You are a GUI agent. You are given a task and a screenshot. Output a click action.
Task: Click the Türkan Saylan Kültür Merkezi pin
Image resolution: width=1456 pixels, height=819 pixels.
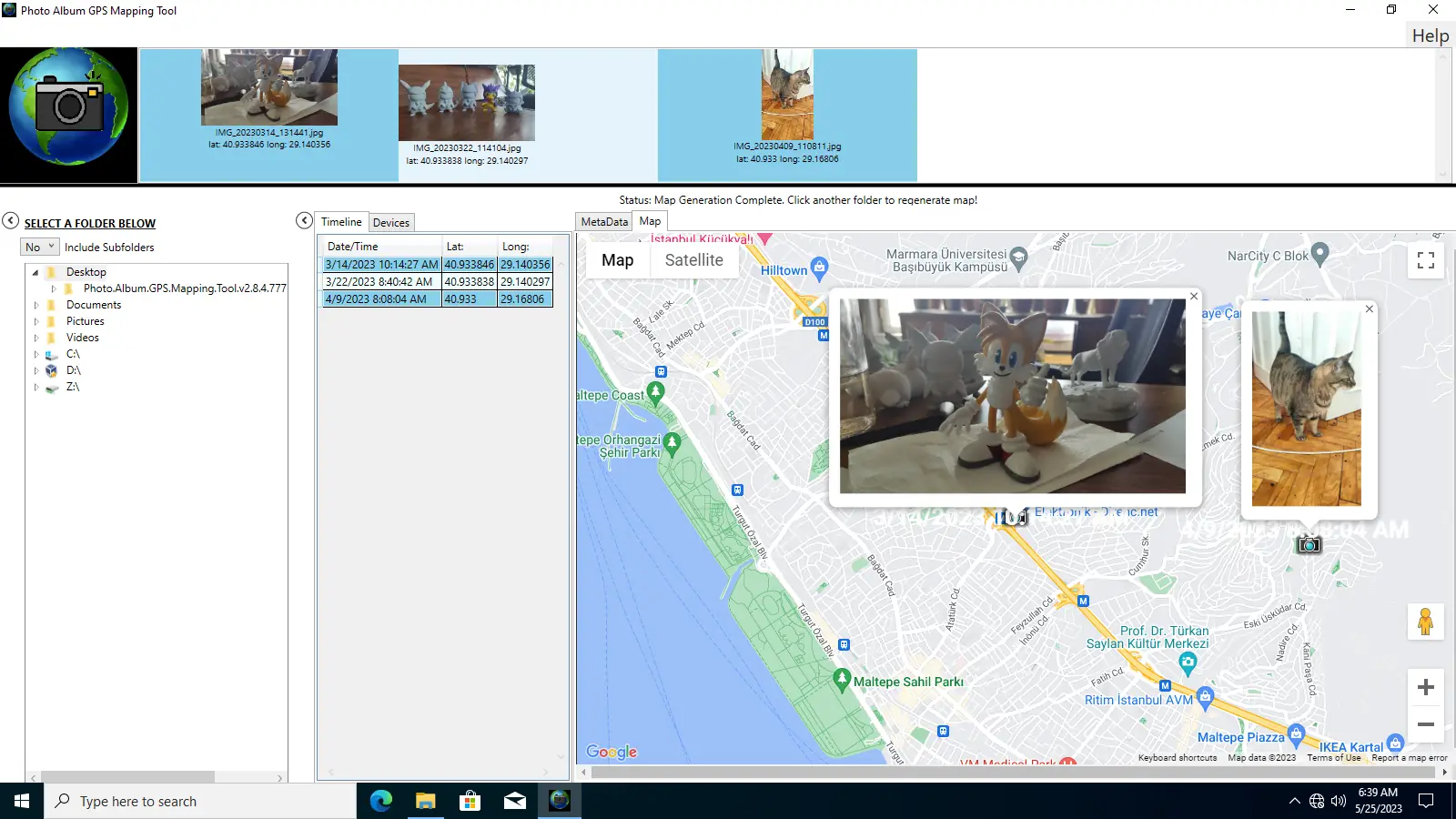[x=1188, y=663]
